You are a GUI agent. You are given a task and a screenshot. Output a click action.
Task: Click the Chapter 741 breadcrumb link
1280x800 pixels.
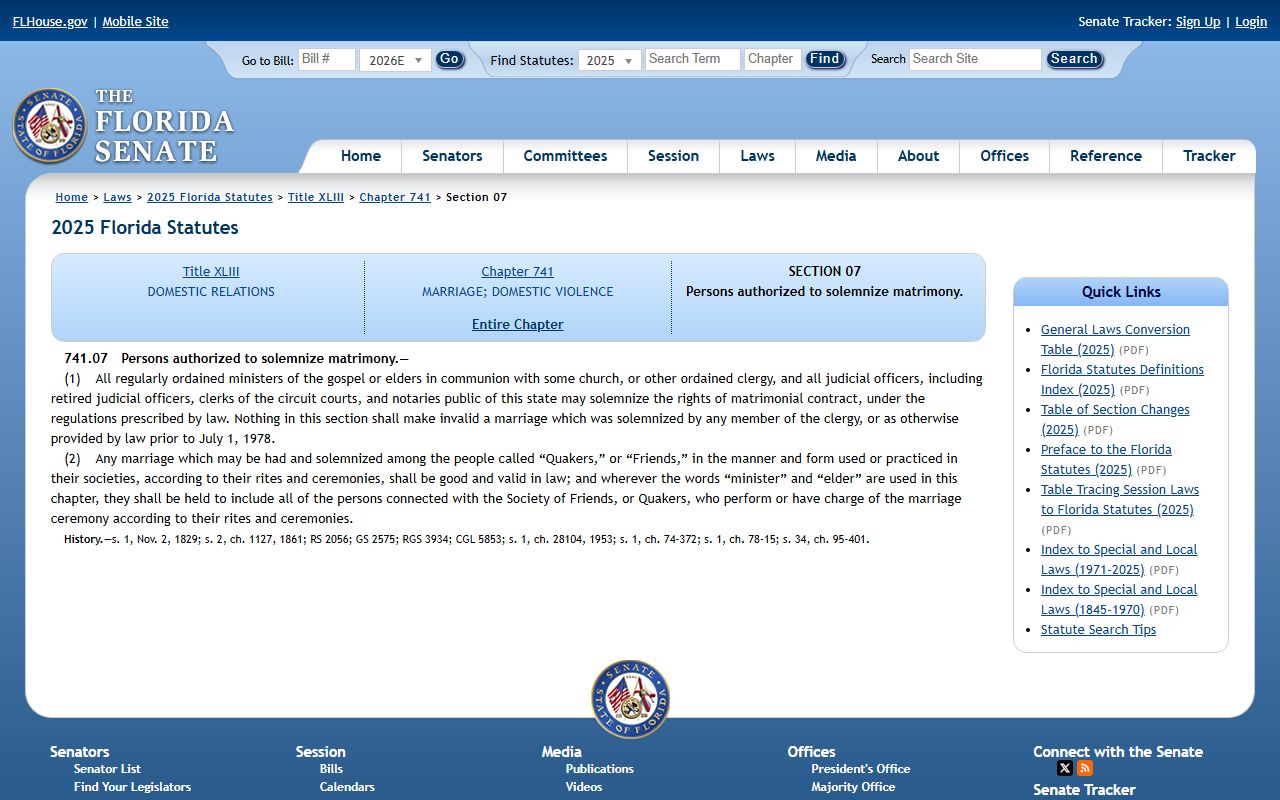click(395, 197)
